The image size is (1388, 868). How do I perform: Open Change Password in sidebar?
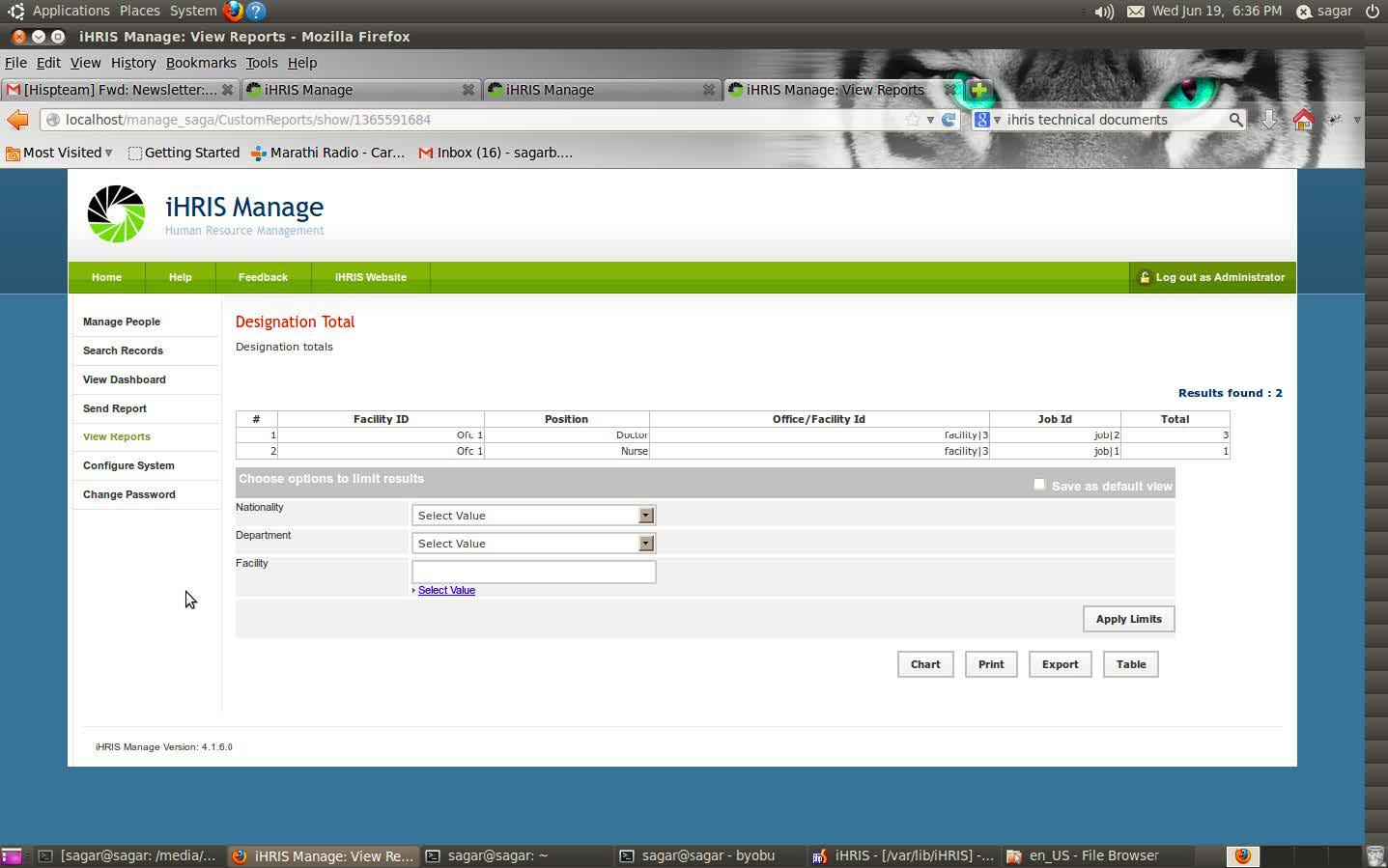coord(129,494)
